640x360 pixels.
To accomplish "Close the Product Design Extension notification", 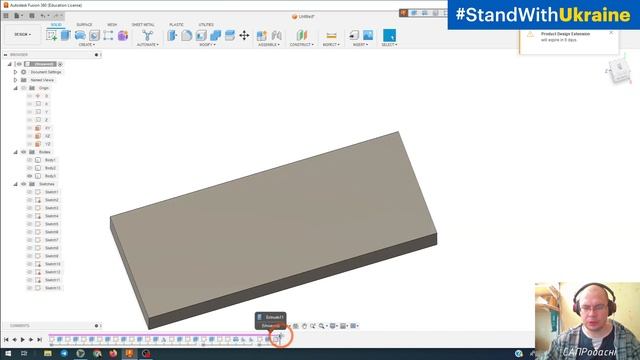I will [x=611, y=33].
